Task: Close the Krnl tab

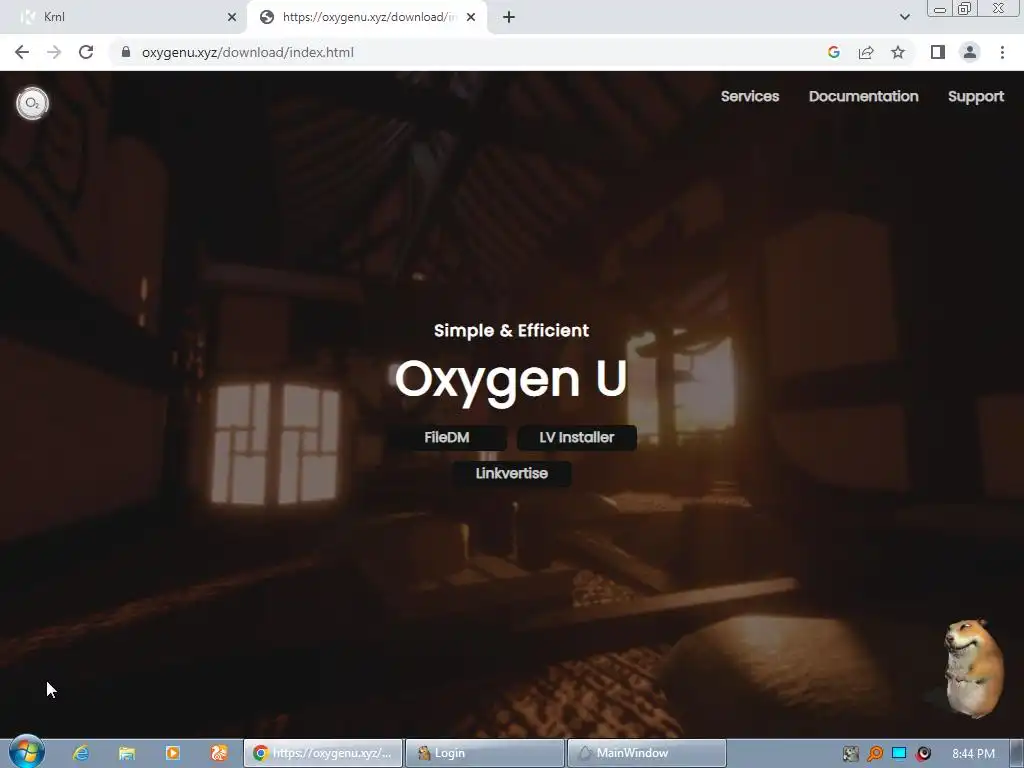Action: (232, 18)
